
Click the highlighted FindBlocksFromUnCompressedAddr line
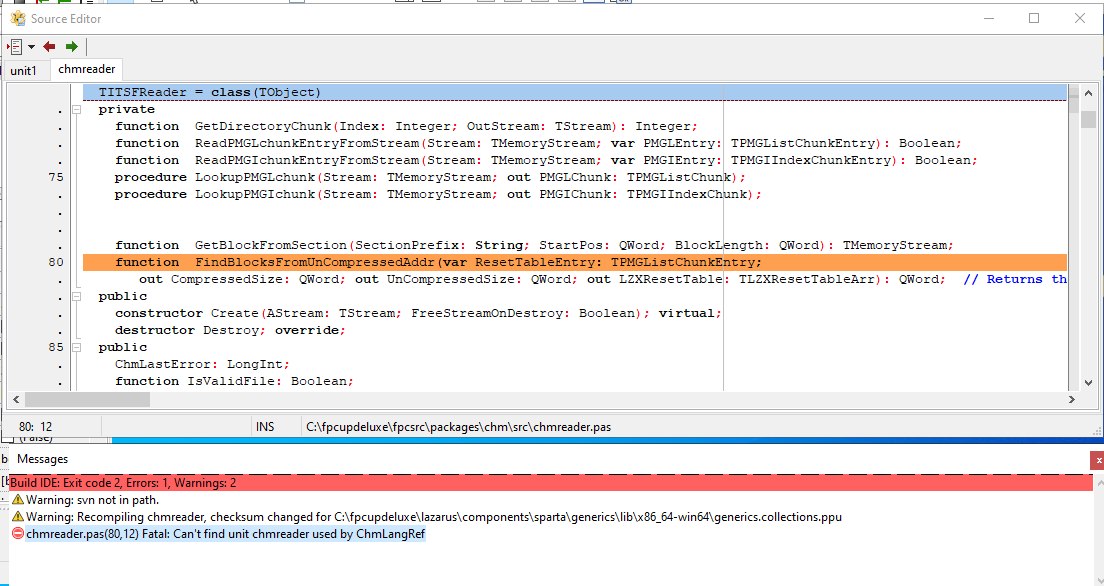tap(575, 262)
